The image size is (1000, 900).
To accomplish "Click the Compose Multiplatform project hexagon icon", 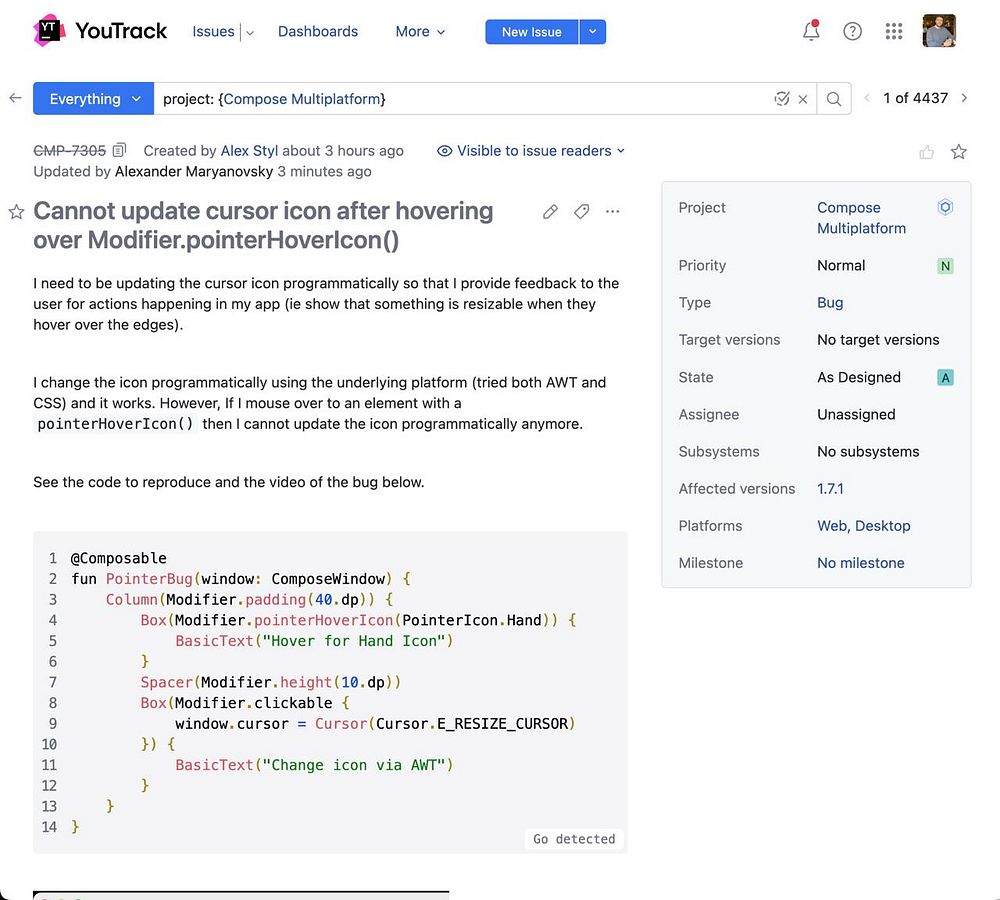I will [x=945, y=207].
